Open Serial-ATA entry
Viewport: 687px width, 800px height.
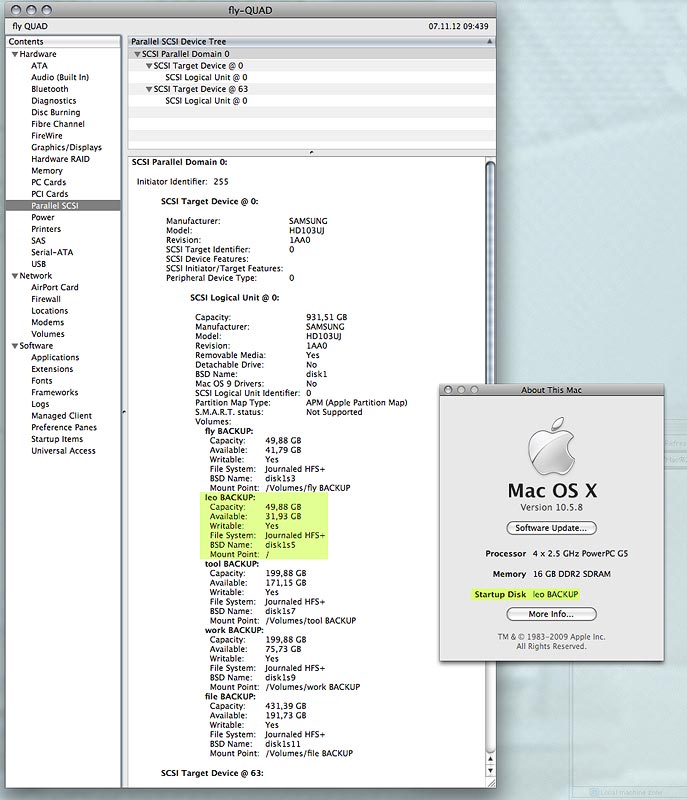pos(52,253)
